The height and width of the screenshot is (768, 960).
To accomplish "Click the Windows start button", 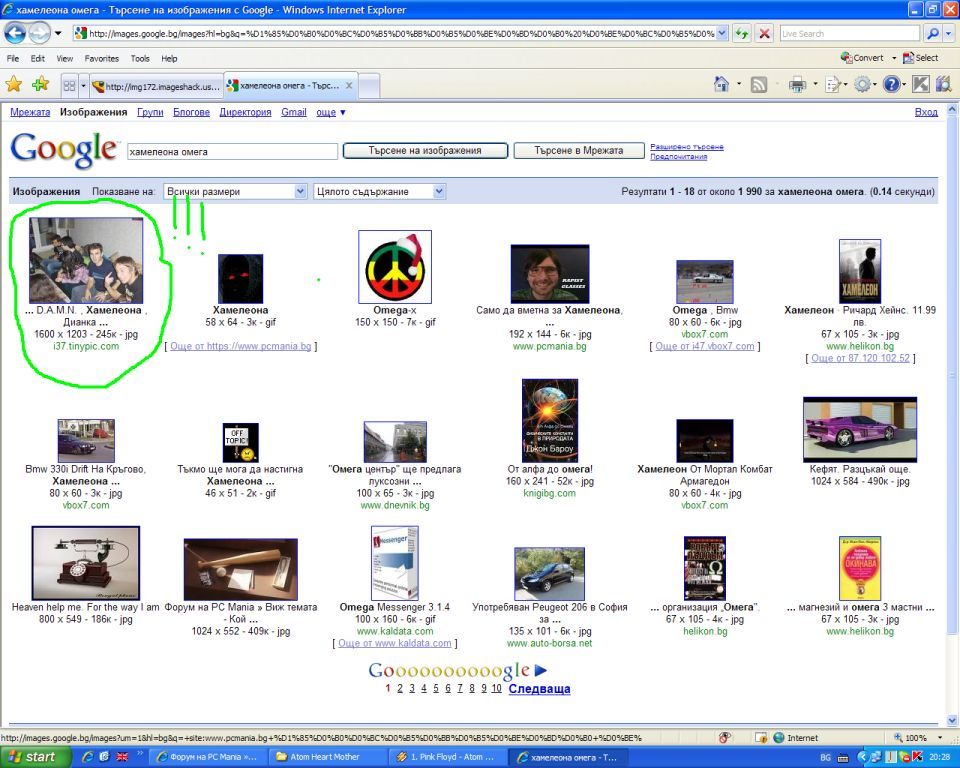I will [x=36, y=757].
